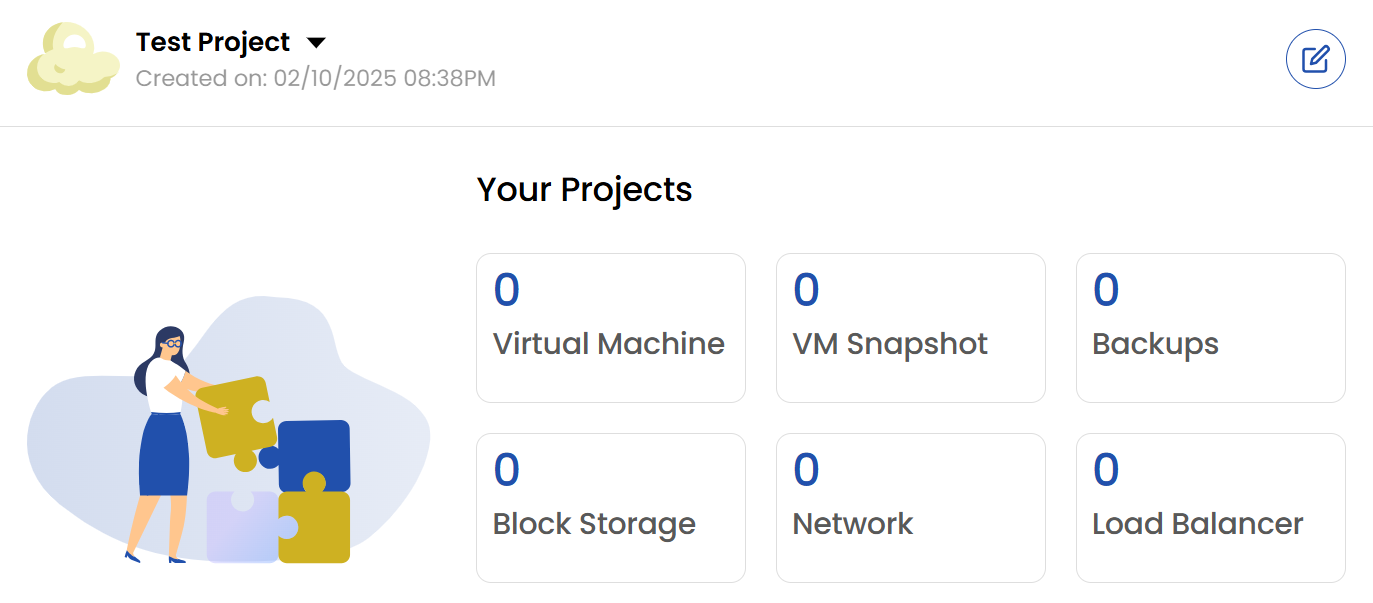Select the Virtual Machine resource card
The image size is (1373, 603).
click(x=610, y=328)
